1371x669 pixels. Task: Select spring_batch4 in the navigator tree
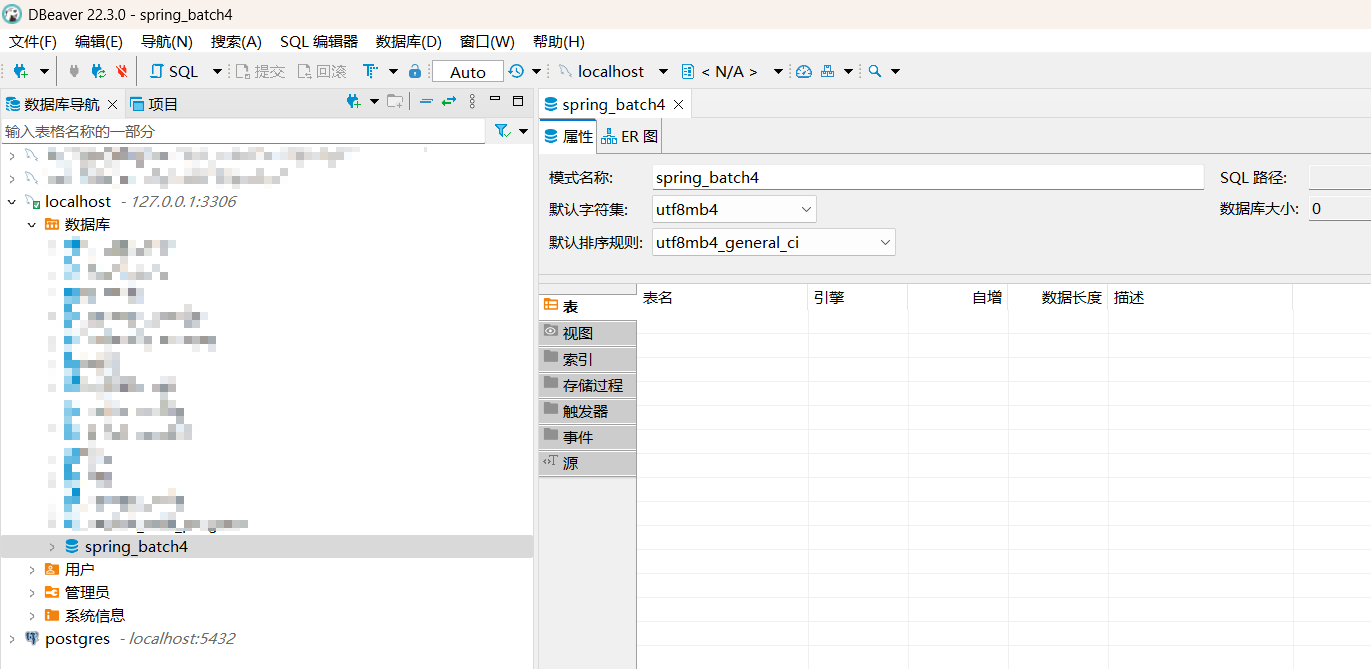tap(136, 547)
